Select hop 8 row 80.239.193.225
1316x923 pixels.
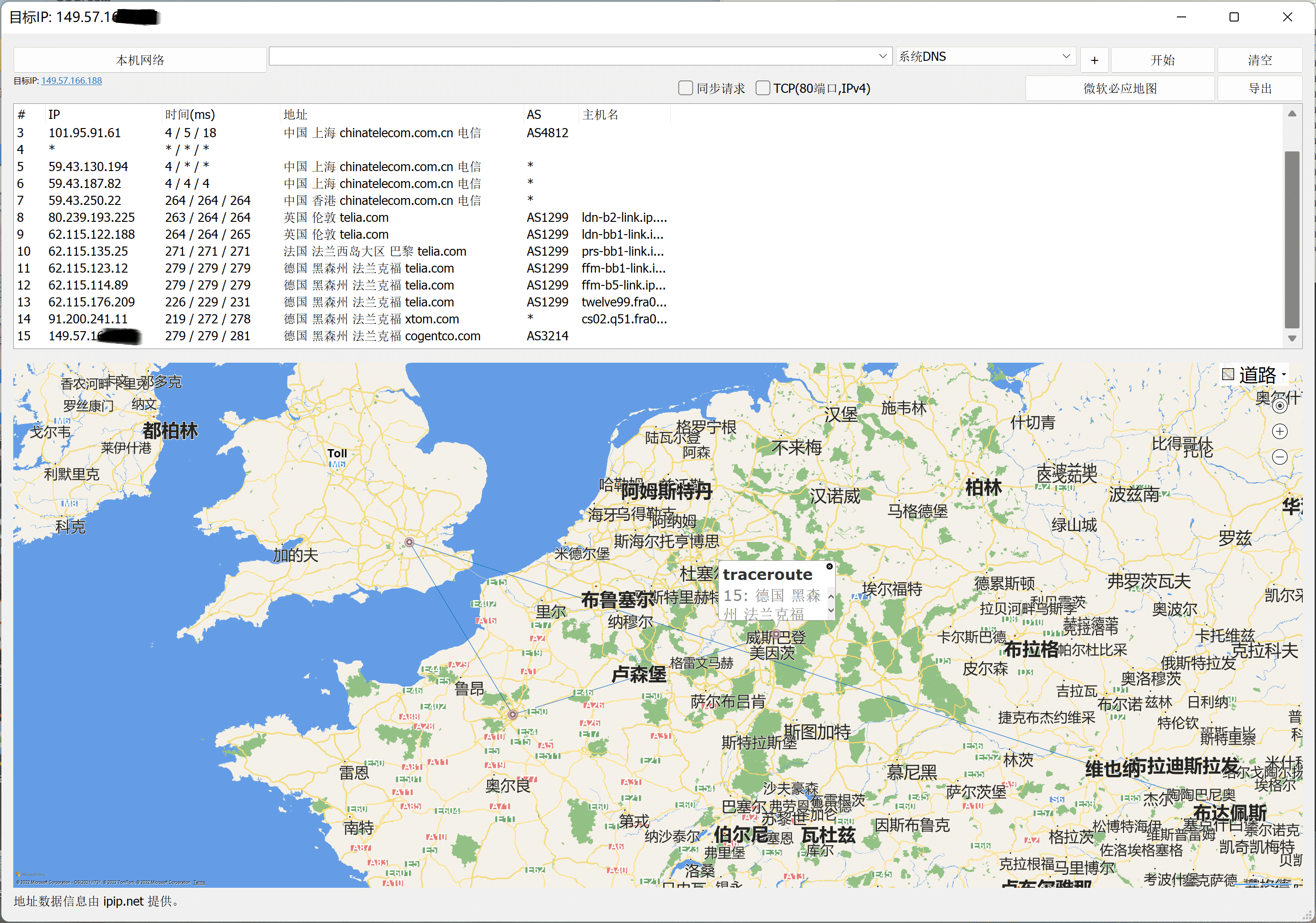[342, 217]
